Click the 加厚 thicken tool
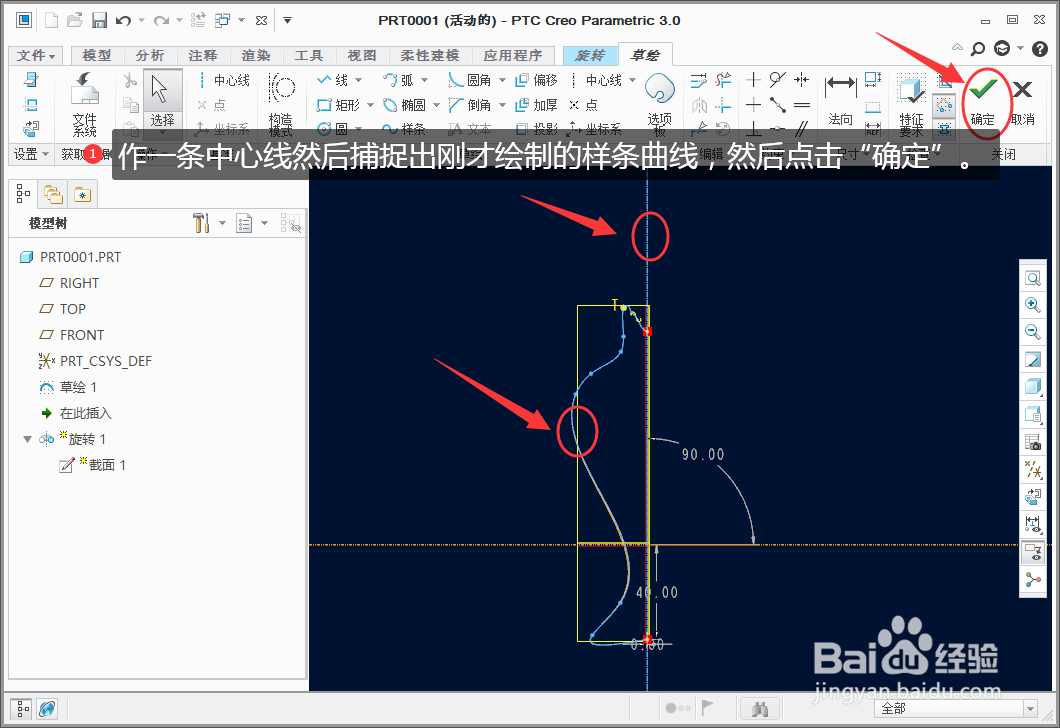 [x=536, y=105]
